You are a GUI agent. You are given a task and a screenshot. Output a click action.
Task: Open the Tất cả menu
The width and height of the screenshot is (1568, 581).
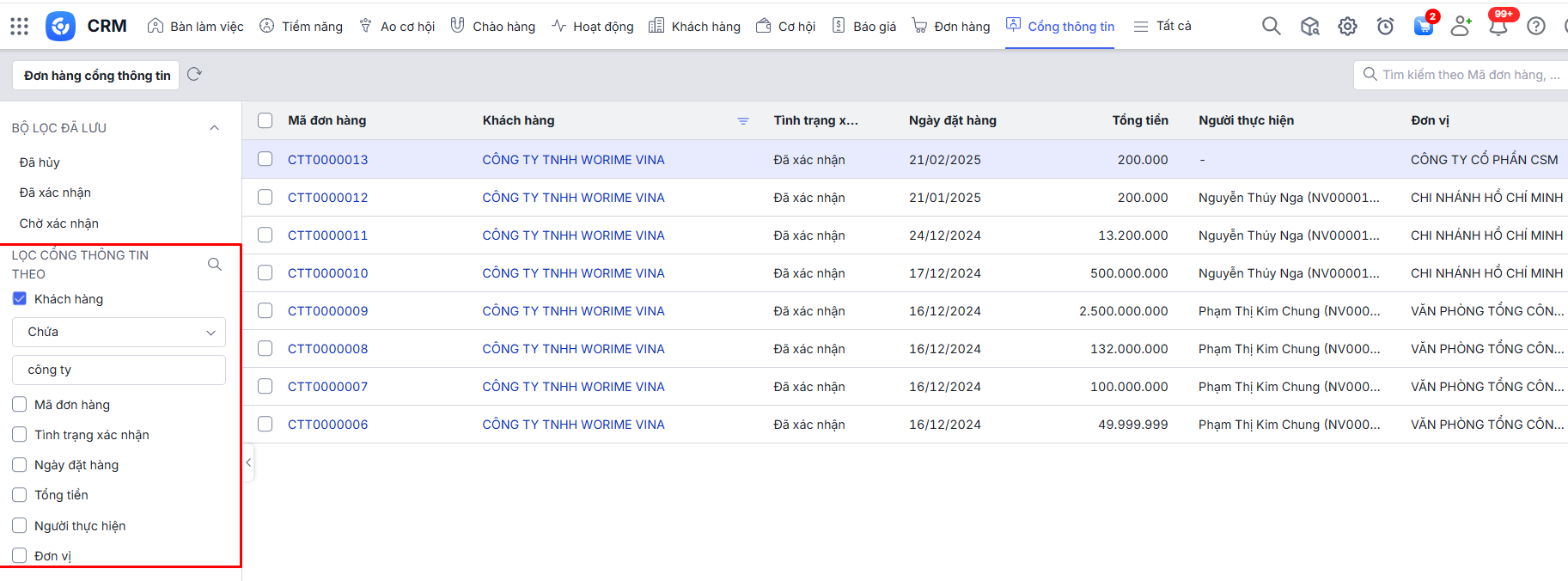[x=1162, y=27]
